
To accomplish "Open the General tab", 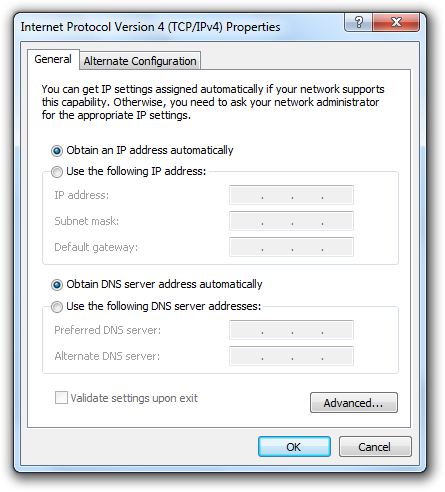I will (x=53, y=59).
